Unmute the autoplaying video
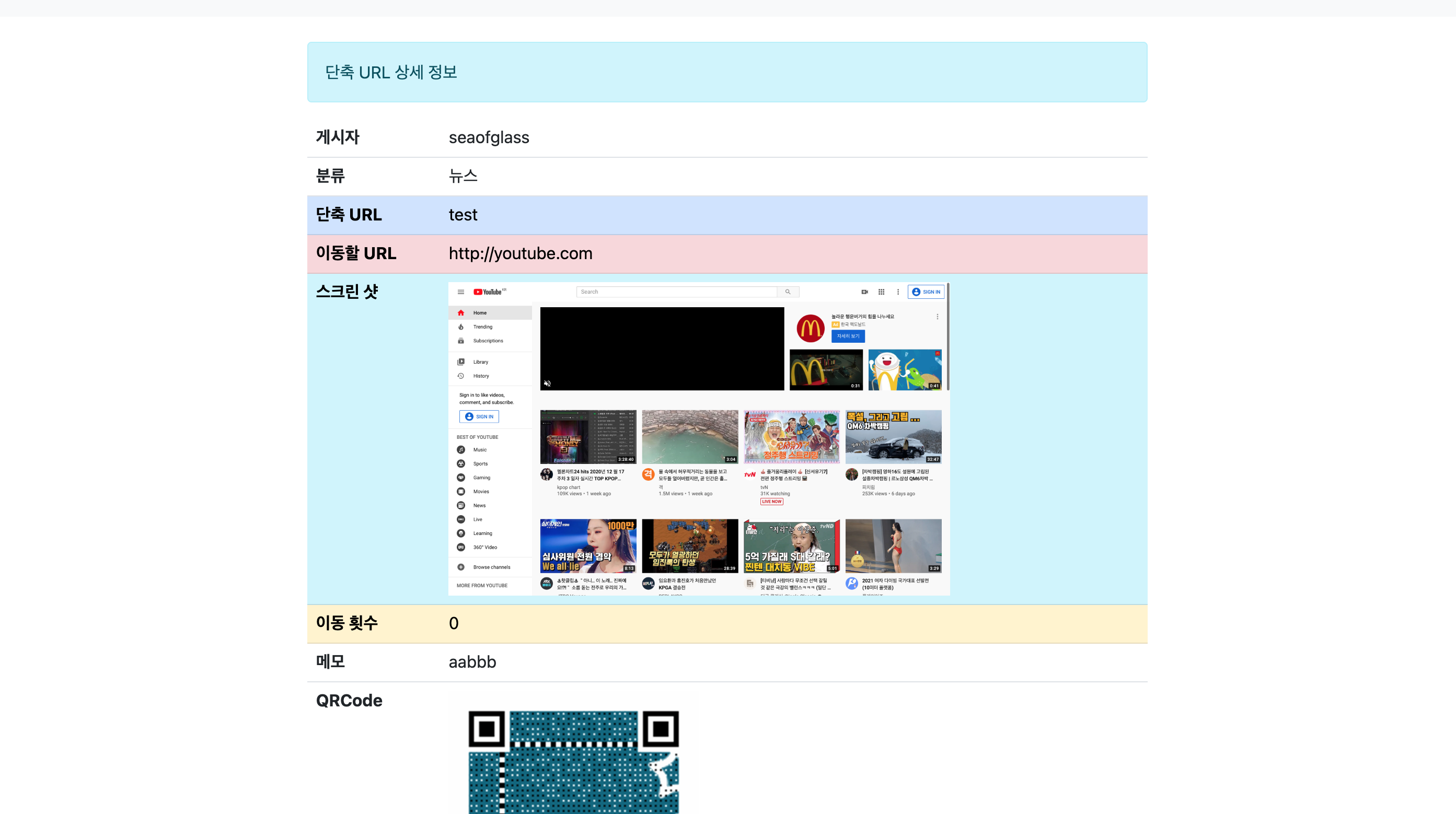 pos(547,383)
